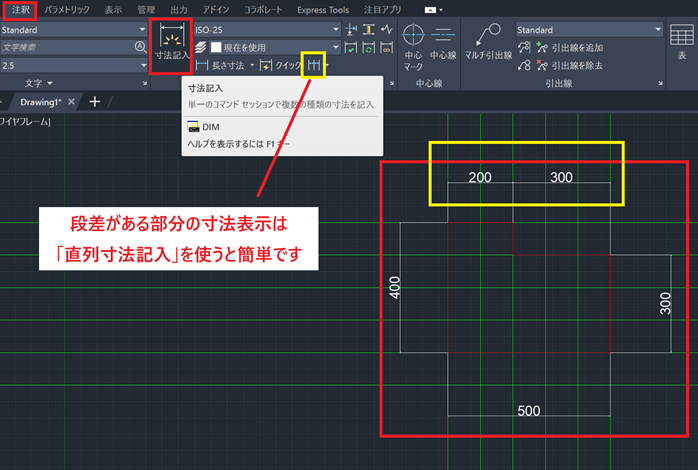698x470 pixels.
Task: Click the 引出線 panel title
Action: (x=559, y=83)
